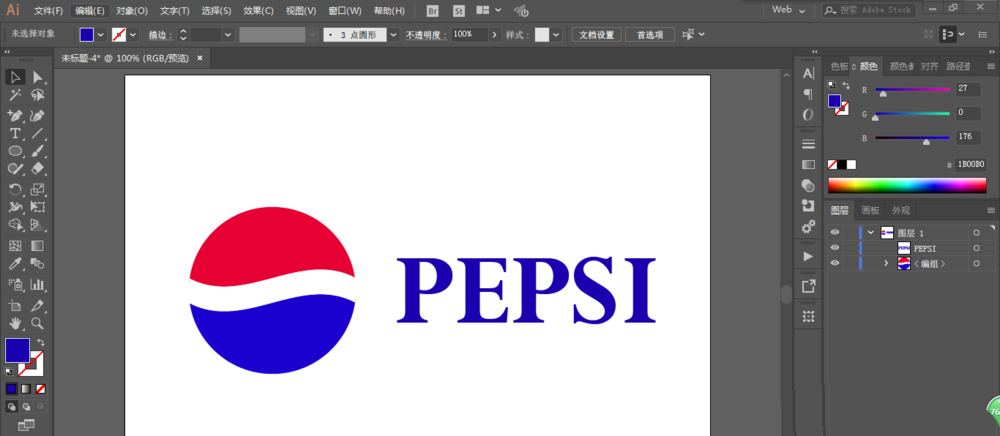Click target circle for <编组> layer
Screen dimensions: 1000x436
[x=976, y=263]
